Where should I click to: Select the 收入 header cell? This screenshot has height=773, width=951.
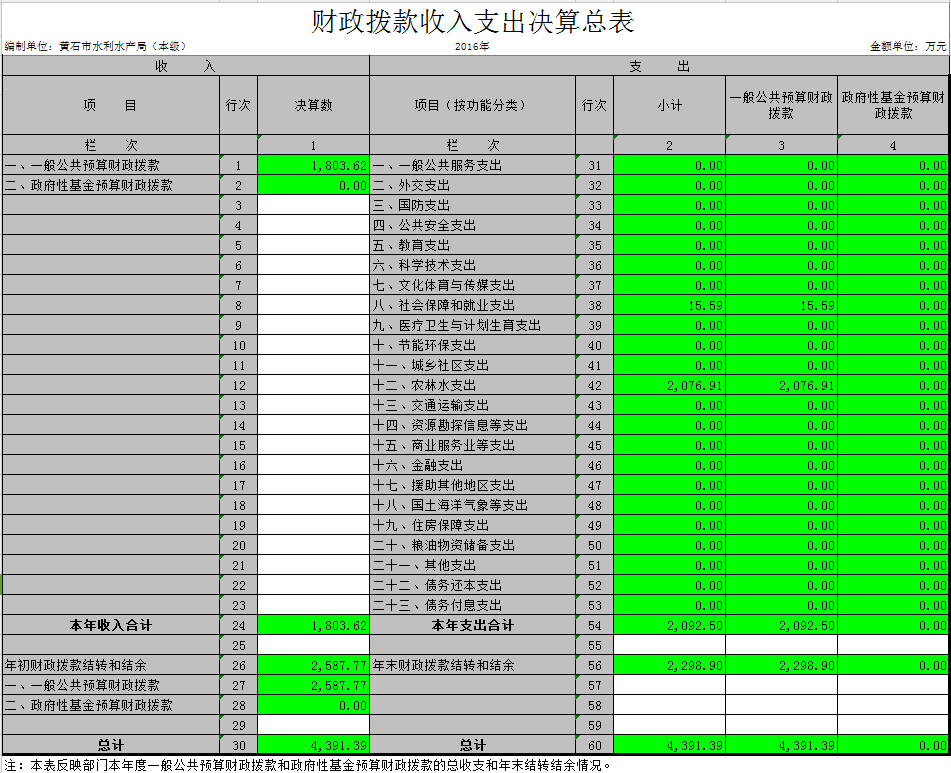(186, 66)
